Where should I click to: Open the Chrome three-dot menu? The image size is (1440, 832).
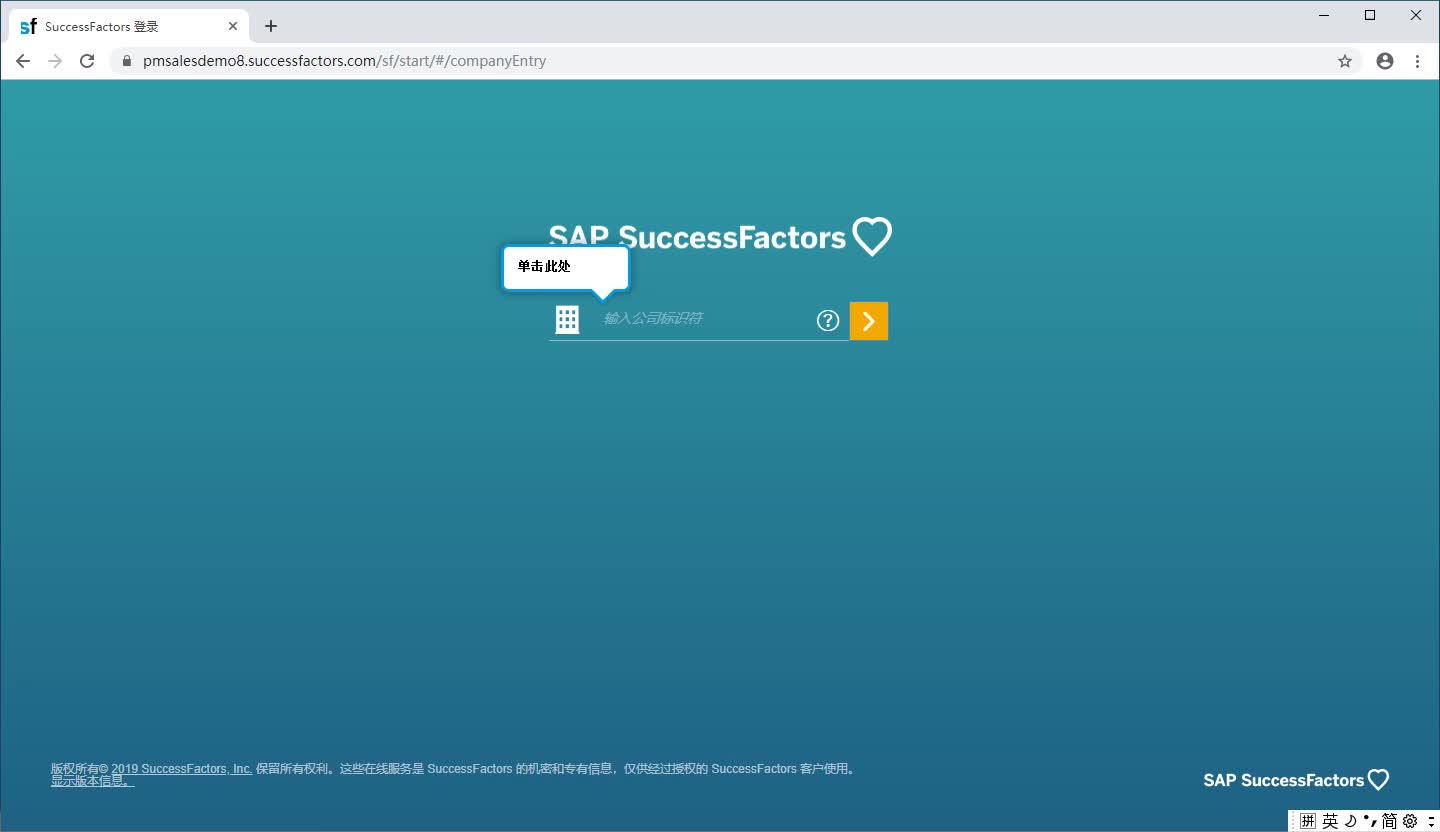point(1417,61)
